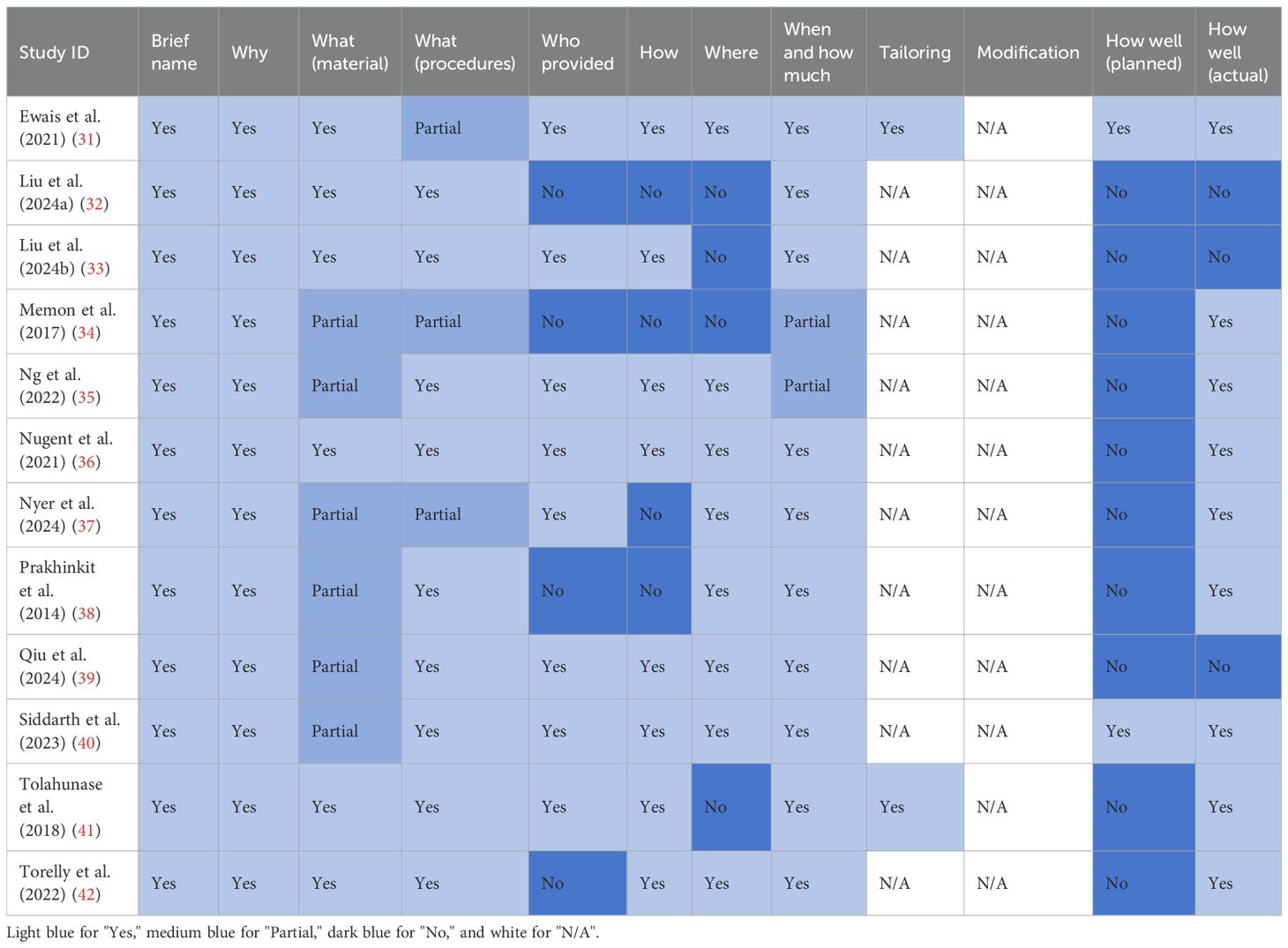Open reference 37 for Nyer et al.
The width and height of the screenshot is (1288, 948).
pos(86,526)
